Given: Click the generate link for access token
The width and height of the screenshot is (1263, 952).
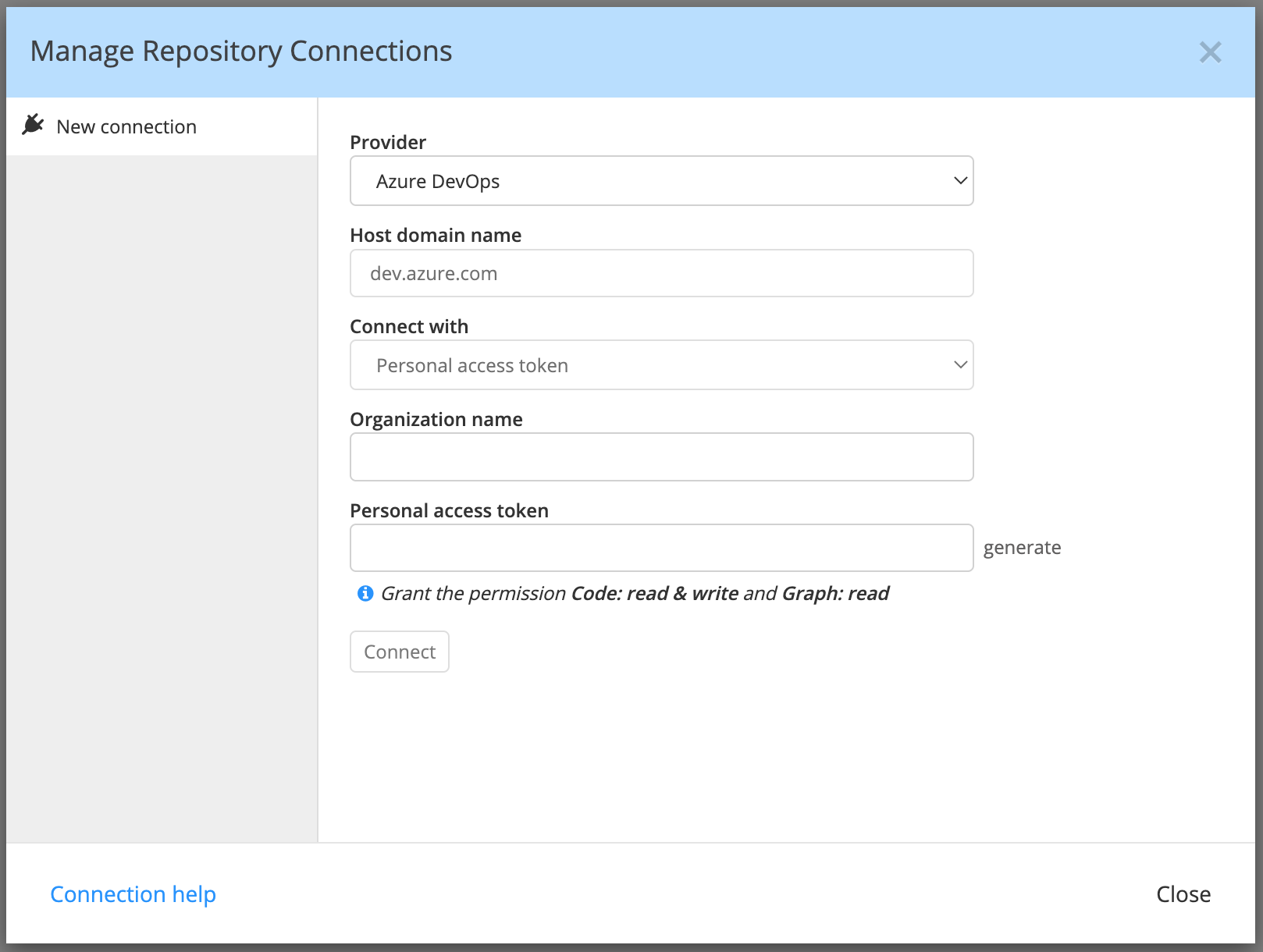Looking at the screenshot, I should click(x=1023, y=547).
